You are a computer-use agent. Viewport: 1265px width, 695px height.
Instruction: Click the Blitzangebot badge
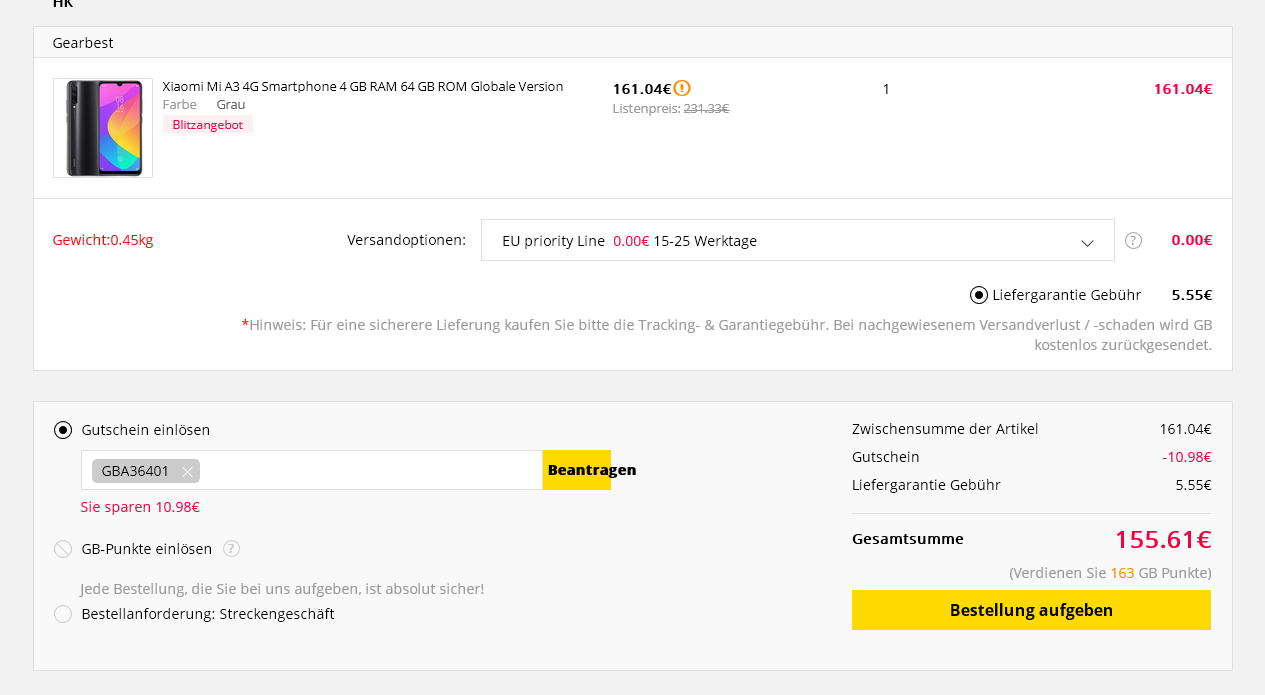208,125
